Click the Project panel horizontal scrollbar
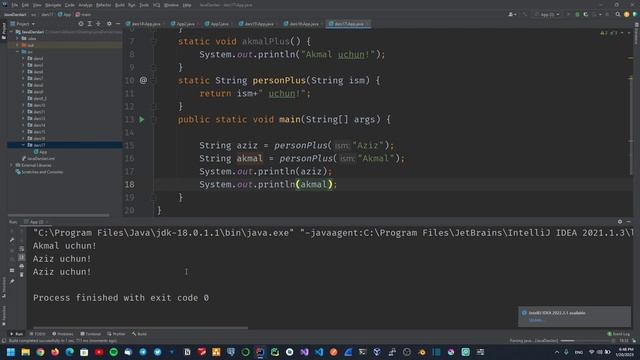This screenshot has height=360, width=640. [59, 215]
